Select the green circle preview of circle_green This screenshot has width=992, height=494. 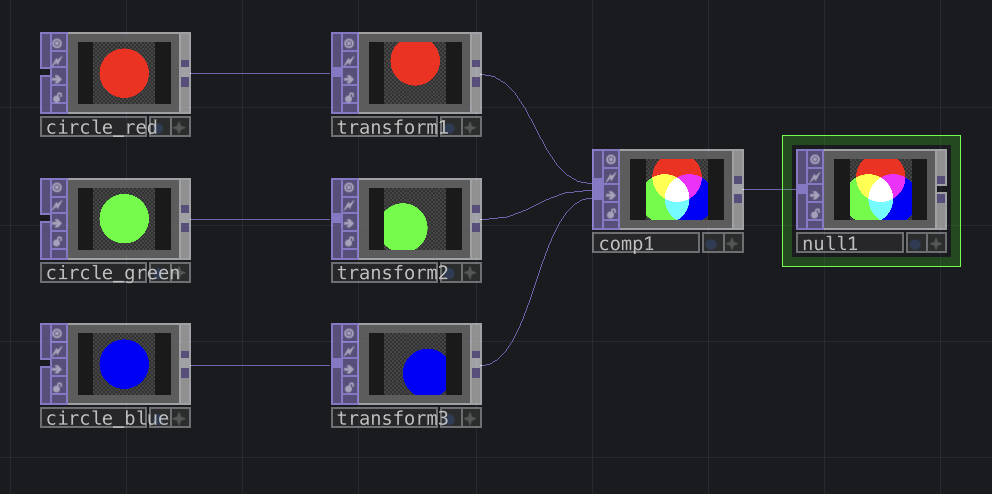[x=124, y=219]
